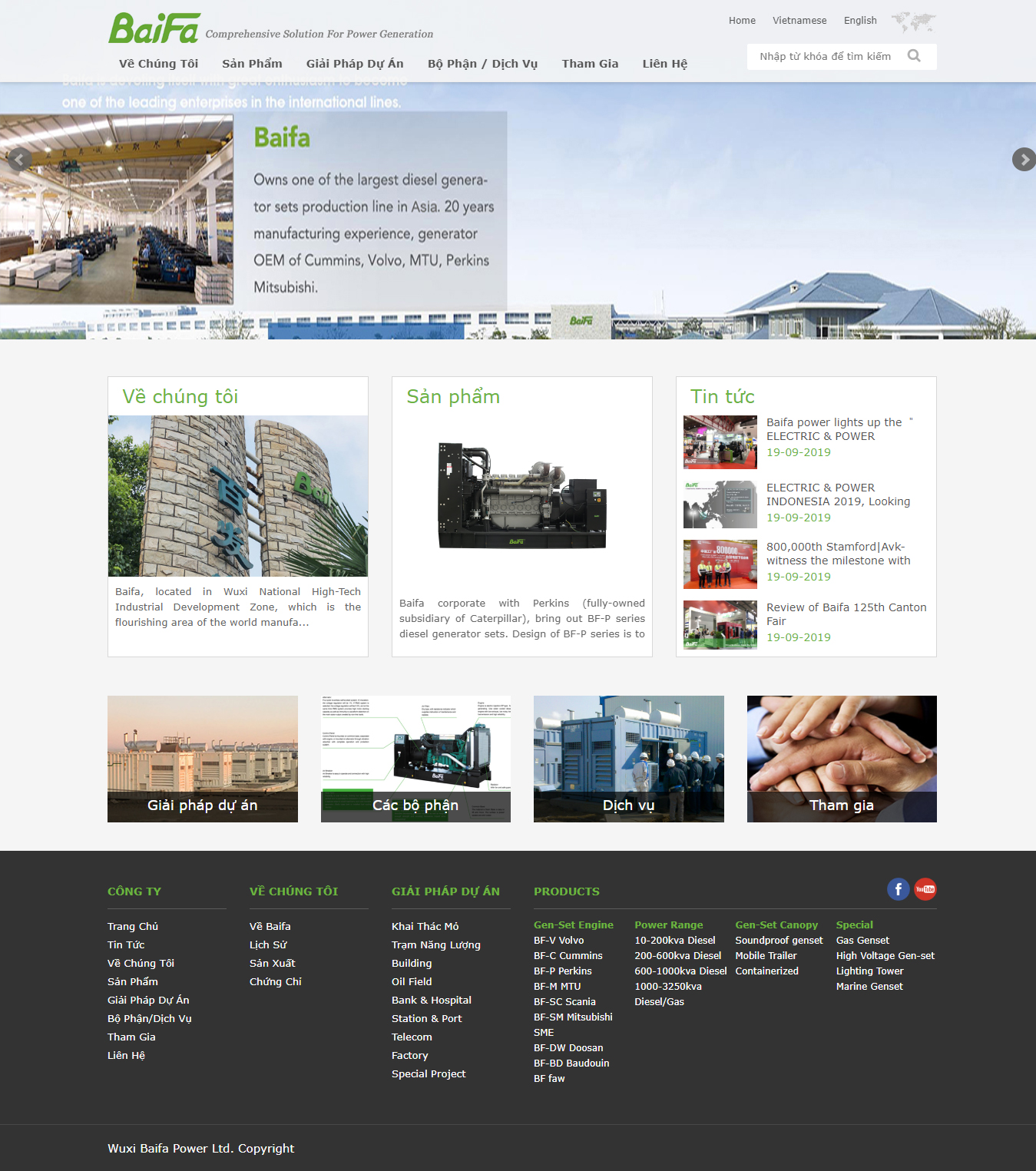The image size is (1036, 1171).
Task: Open the Về Chúng Tôi menu
Action: click(x=158, y=64)
